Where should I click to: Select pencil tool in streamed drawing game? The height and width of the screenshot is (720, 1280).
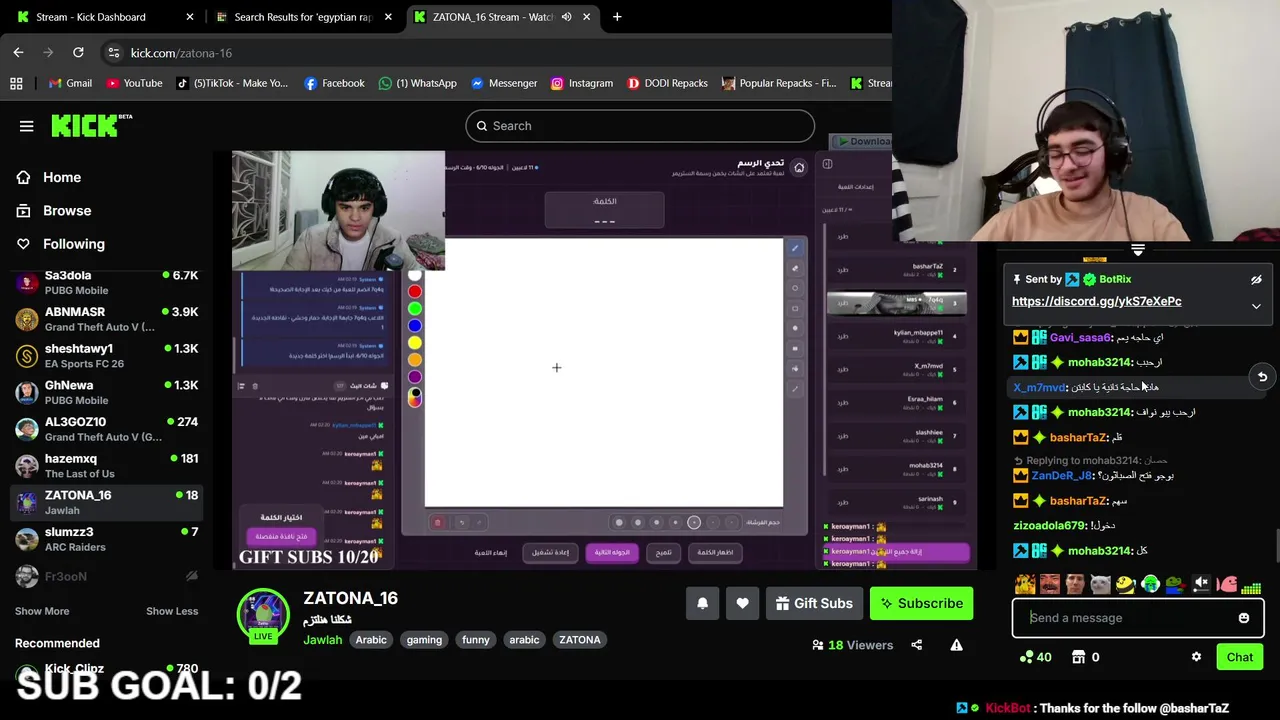point(795,248)
